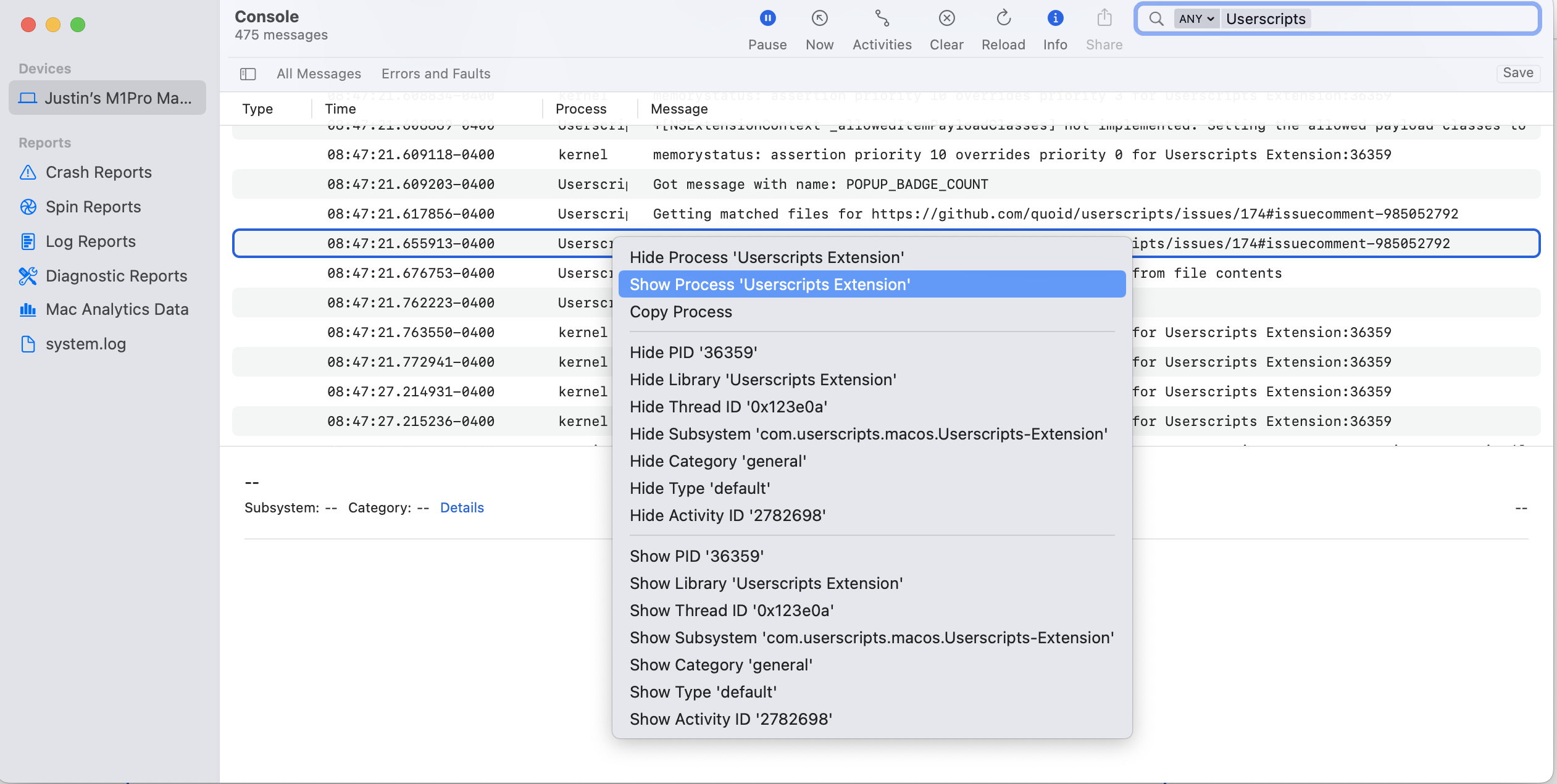Click the search magnifier icon
Screen dimensions: 1557x784
point(1156,19)
